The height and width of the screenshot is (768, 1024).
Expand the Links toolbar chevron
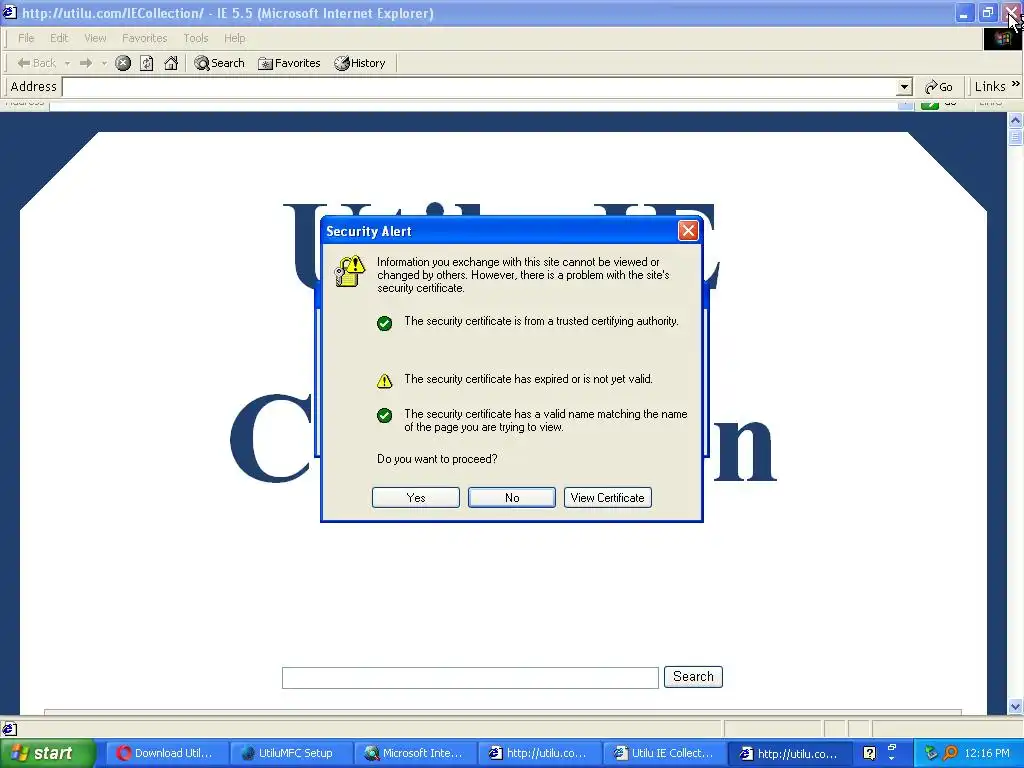click(1016, 84)
